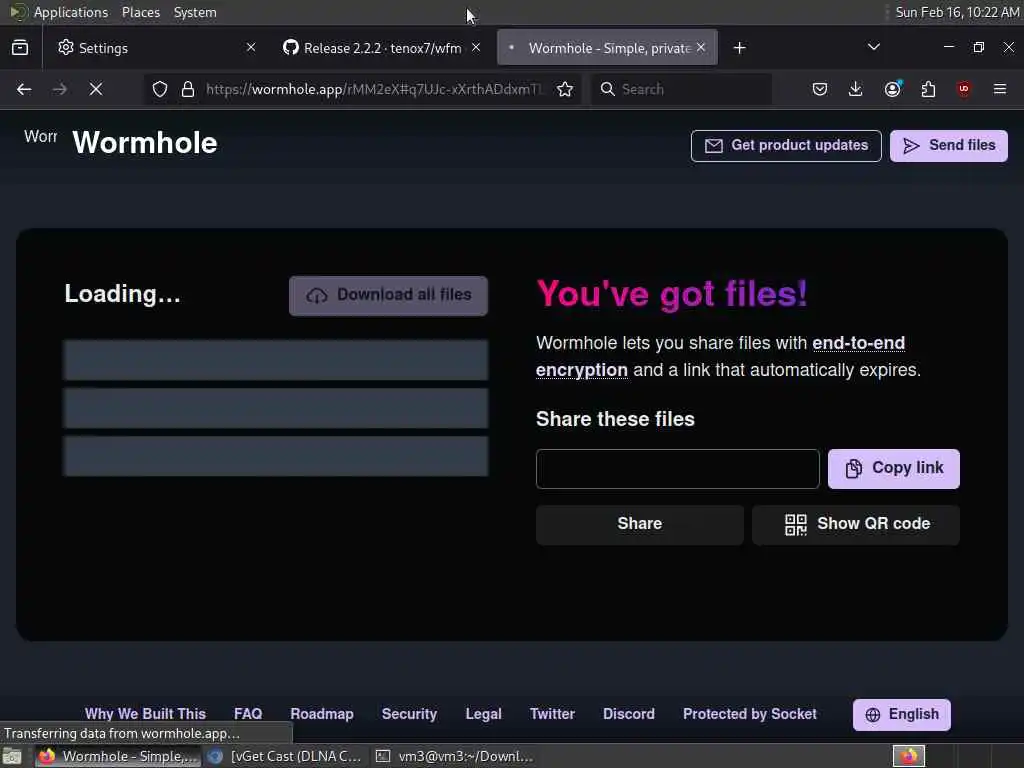This screenshot has height=768, width=1024.
Task: Select the Wormhole tab
Action: (607, 48)
